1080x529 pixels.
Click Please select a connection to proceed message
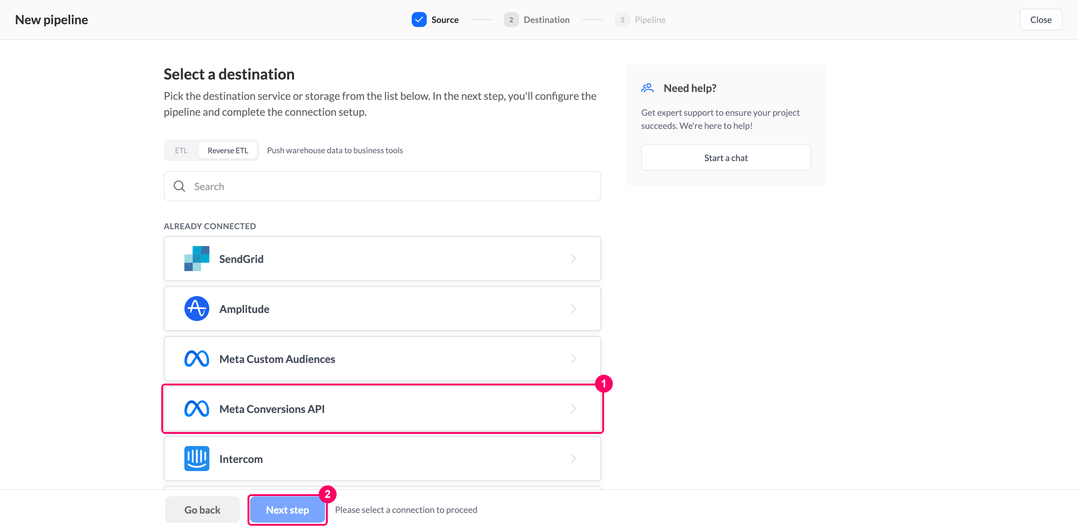click(x=406, y=510)
